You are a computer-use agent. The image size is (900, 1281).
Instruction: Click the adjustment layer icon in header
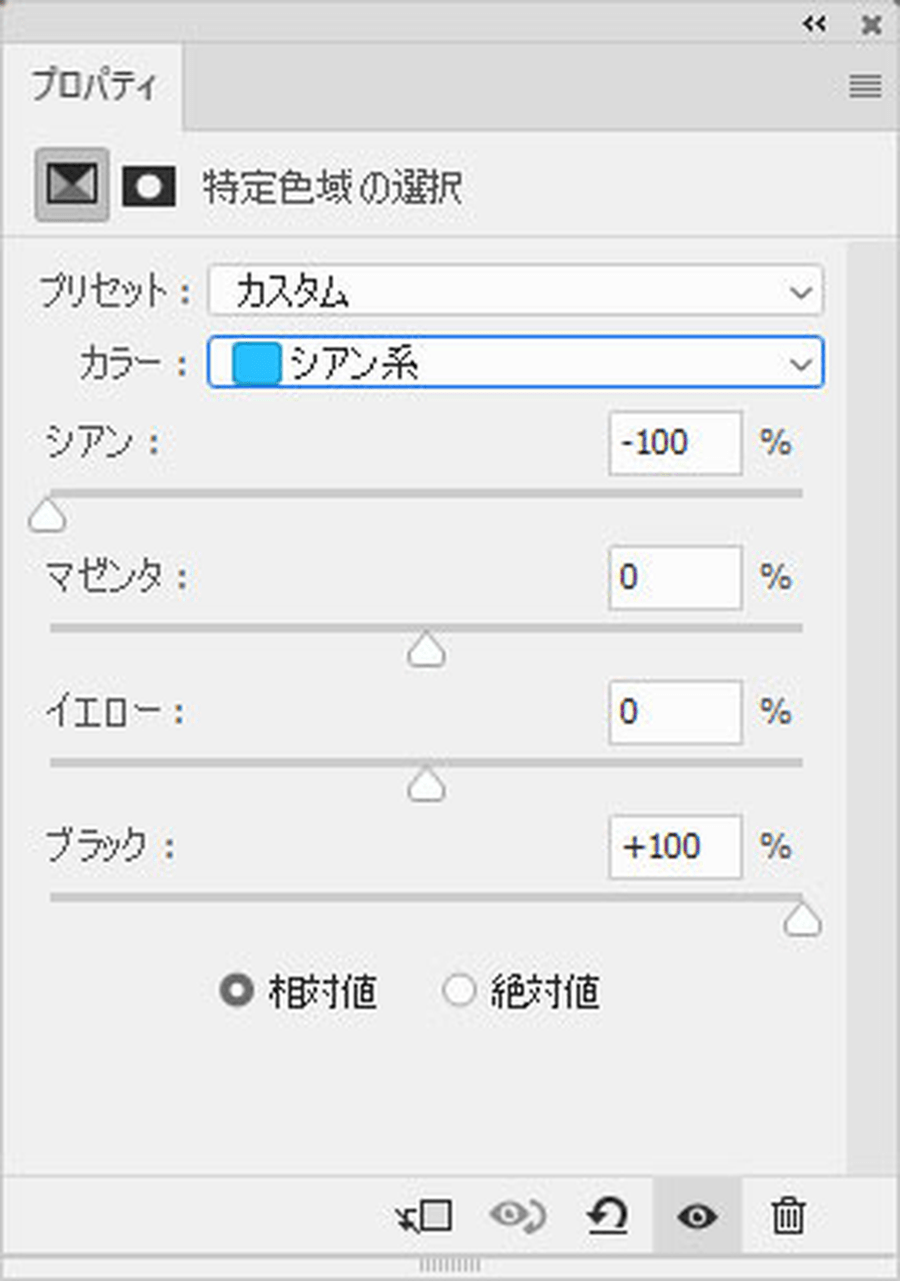(72, 185)
